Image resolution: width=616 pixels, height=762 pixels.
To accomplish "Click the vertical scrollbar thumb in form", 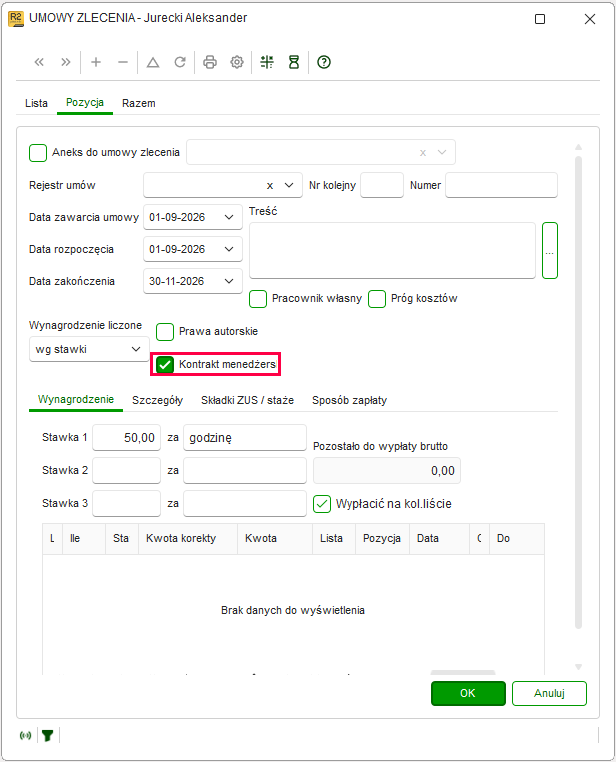I will [578, 393].
